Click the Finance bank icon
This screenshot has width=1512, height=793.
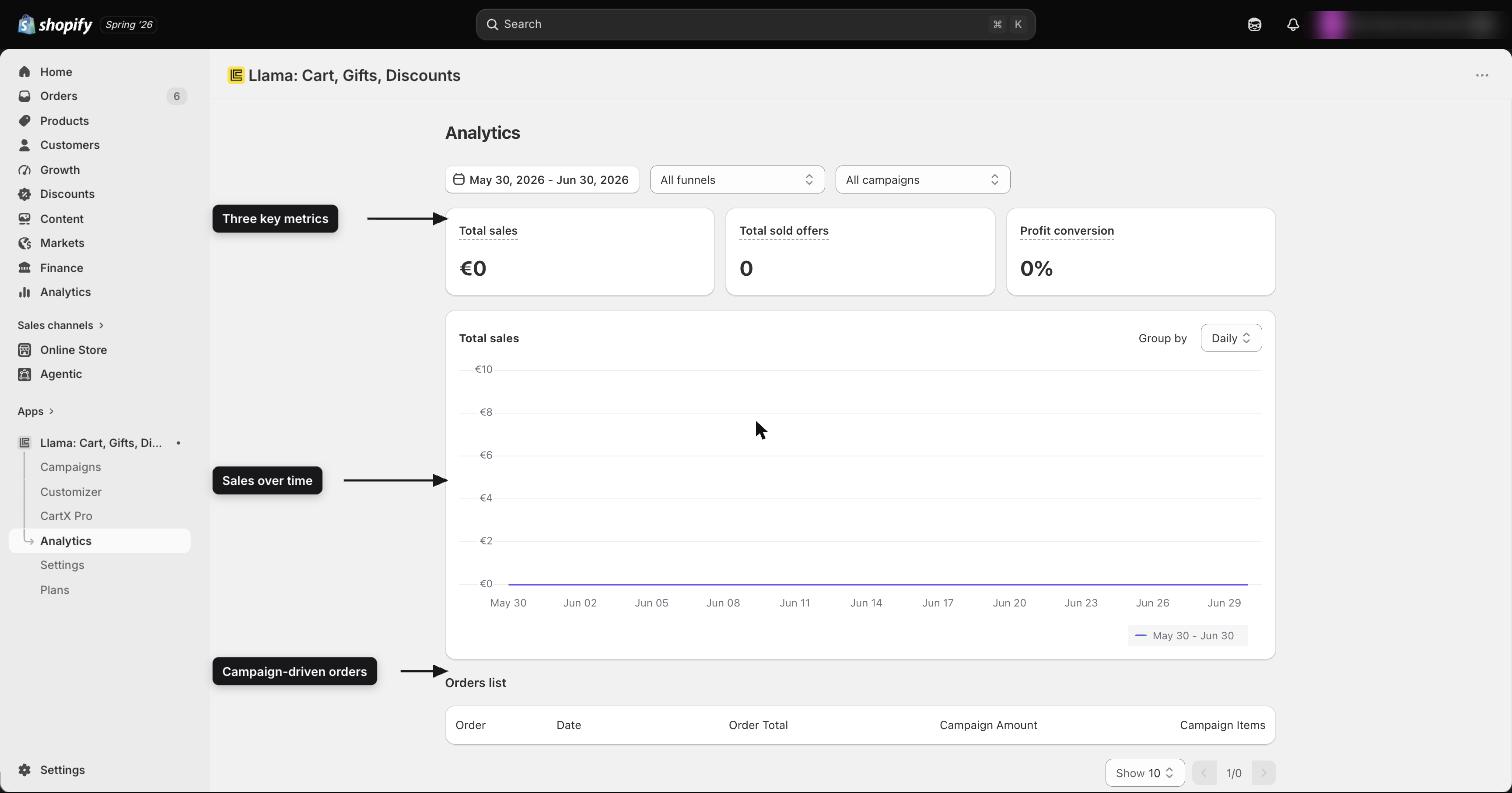[25, 268]
